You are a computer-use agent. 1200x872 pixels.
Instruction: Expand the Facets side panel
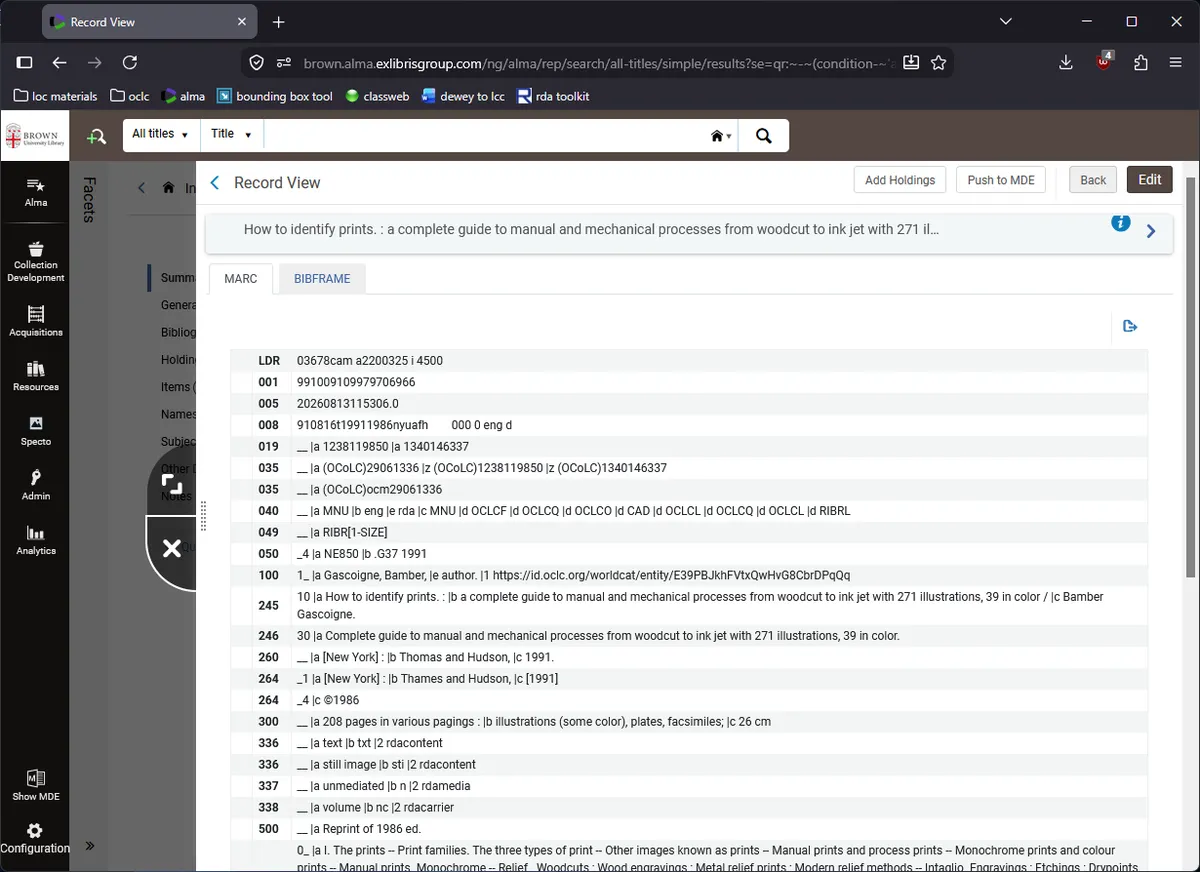pyautogui.click(x=89, y=199)
